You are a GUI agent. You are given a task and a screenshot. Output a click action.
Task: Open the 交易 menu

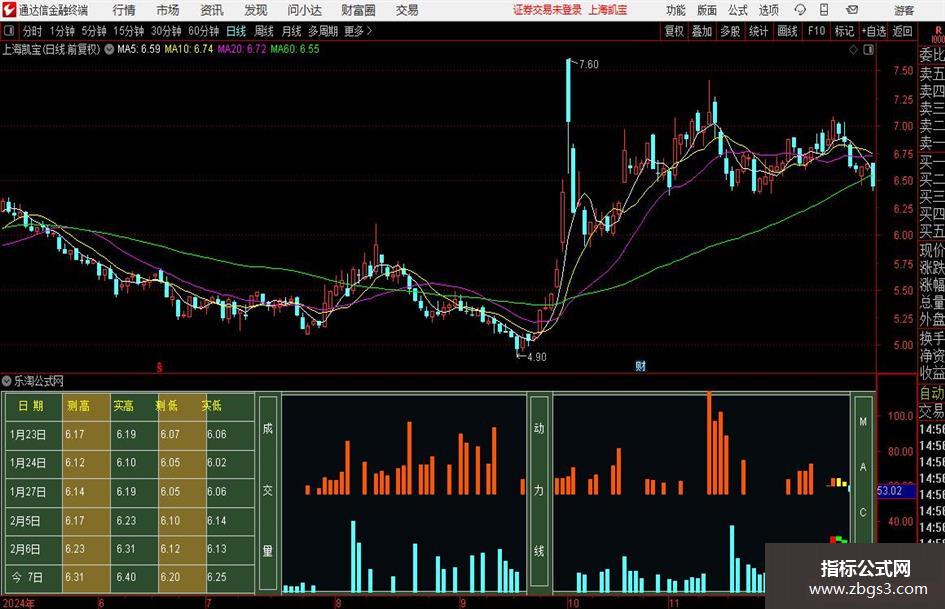point(407,10)
